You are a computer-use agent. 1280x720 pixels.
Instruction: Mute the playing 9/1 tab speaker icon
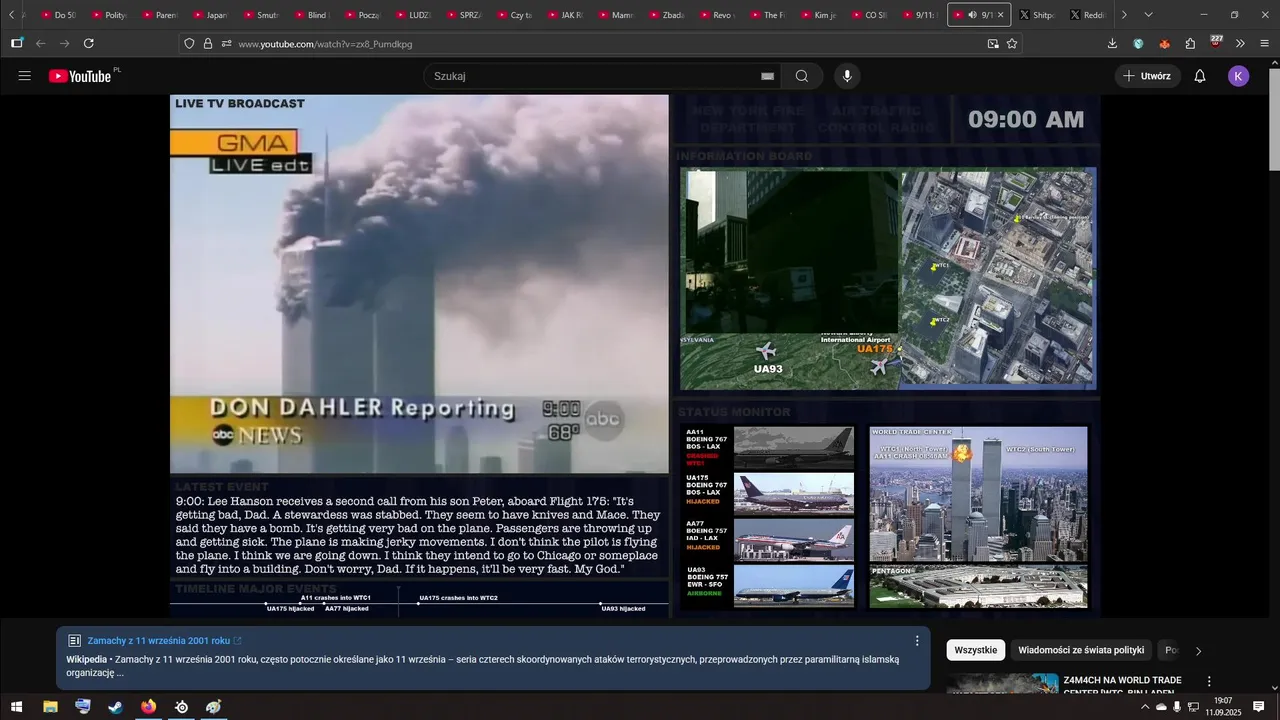coord(973,15)
